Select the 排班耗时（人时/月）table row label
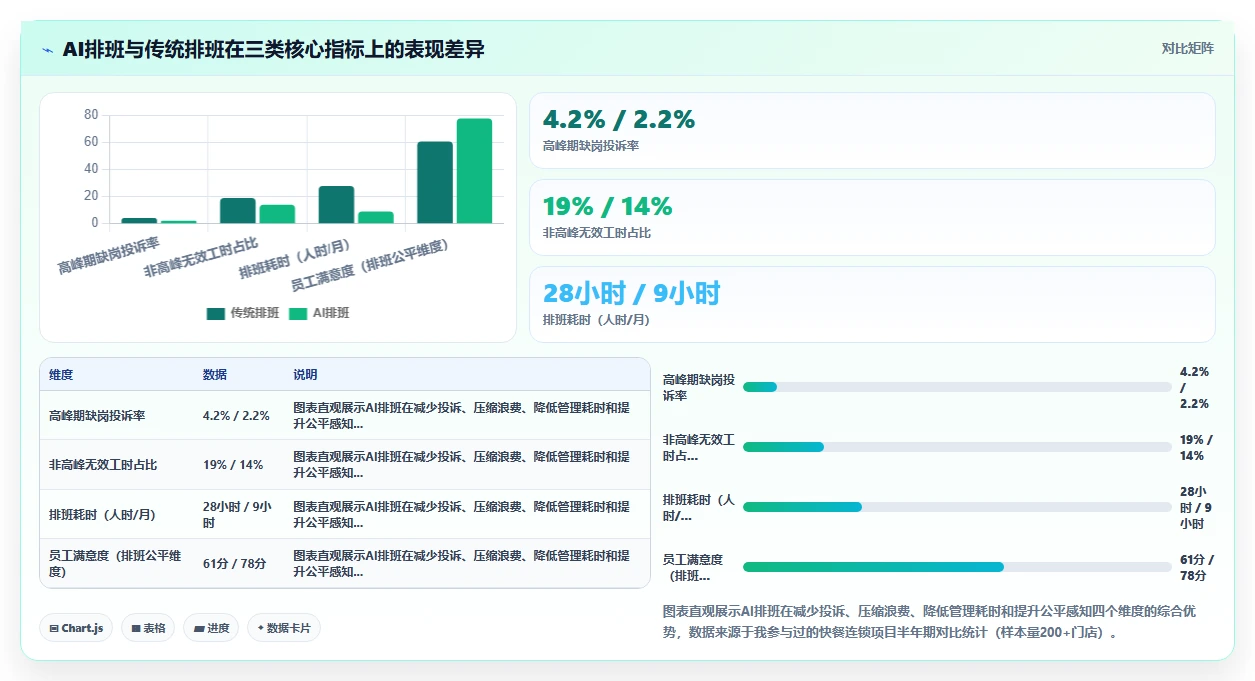The image size is (1255, 681). click(x=106, y=515)
